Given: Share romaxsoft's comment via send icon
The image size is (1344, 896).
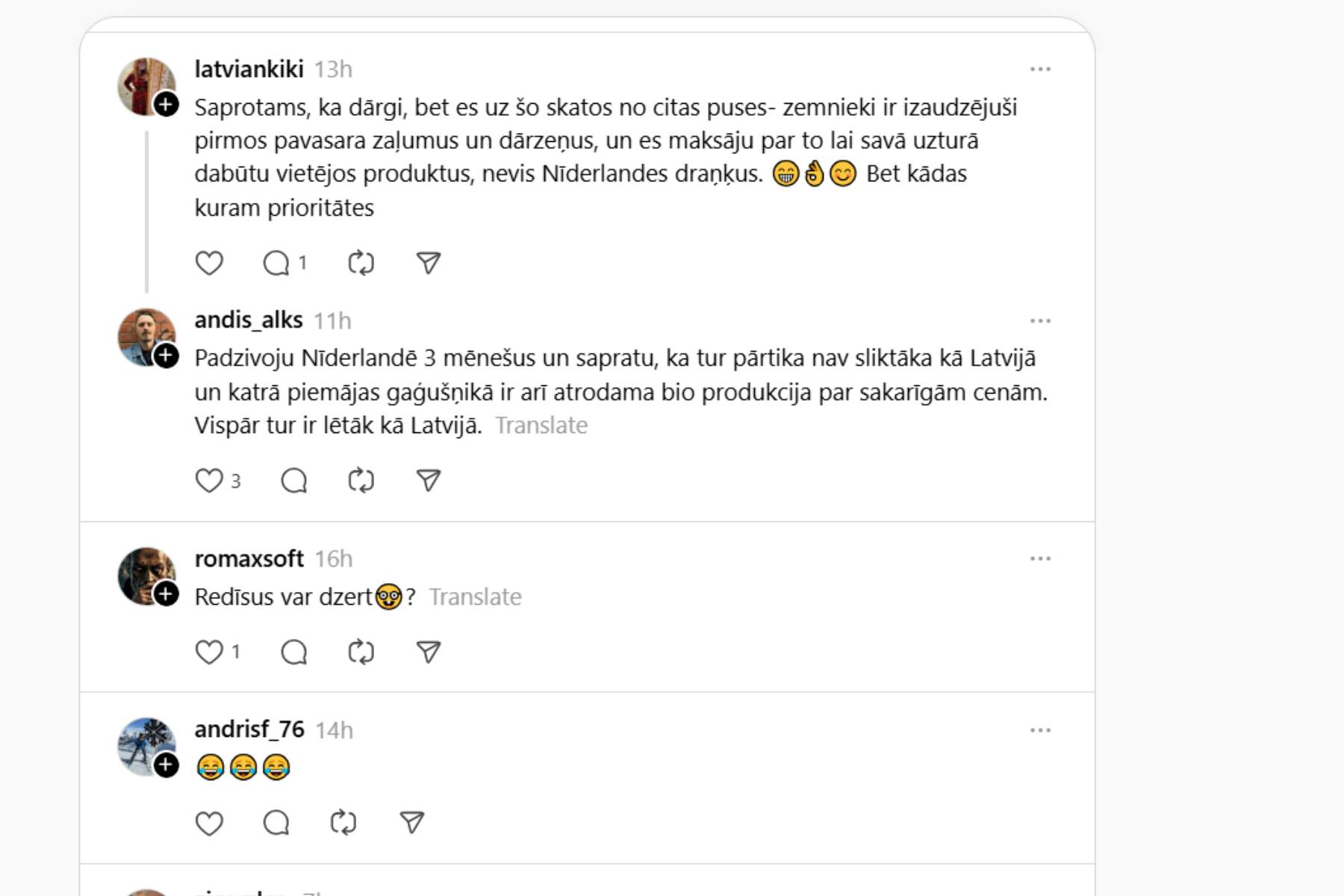Looking at the screenshot, I should pyautogui.click(x=428, y=652).
